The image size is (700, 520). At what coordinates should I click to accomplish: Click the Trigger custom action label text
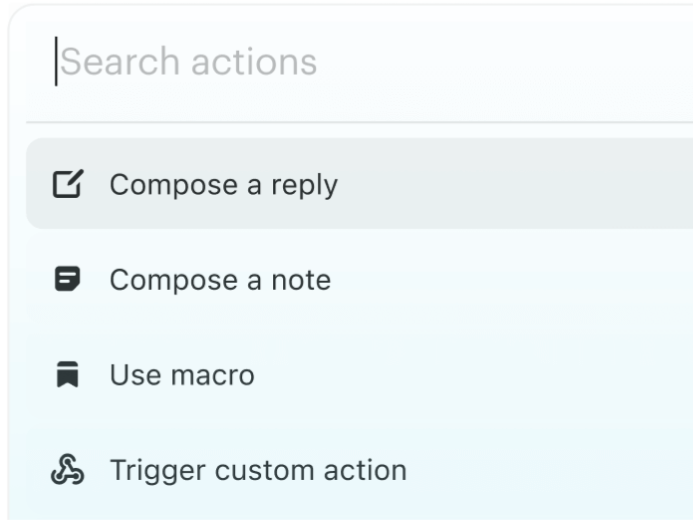(258, 470)
